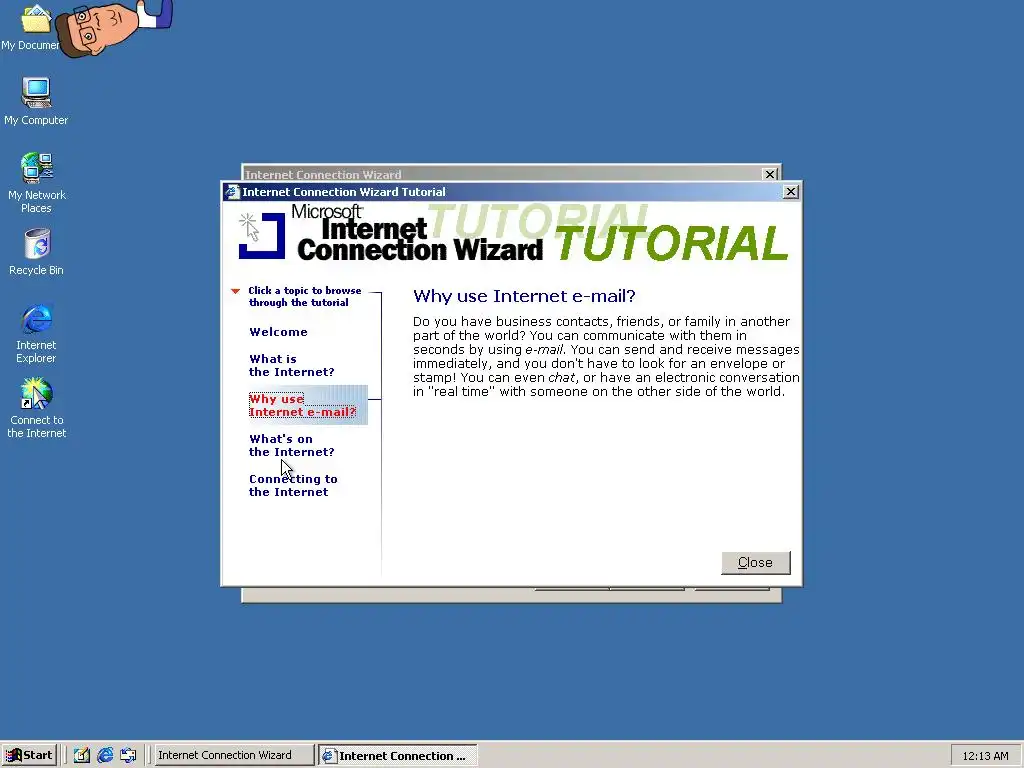Open the Welcome tutorial topic
Screen dimensions: 1024x768
click(x=278, y=332)
